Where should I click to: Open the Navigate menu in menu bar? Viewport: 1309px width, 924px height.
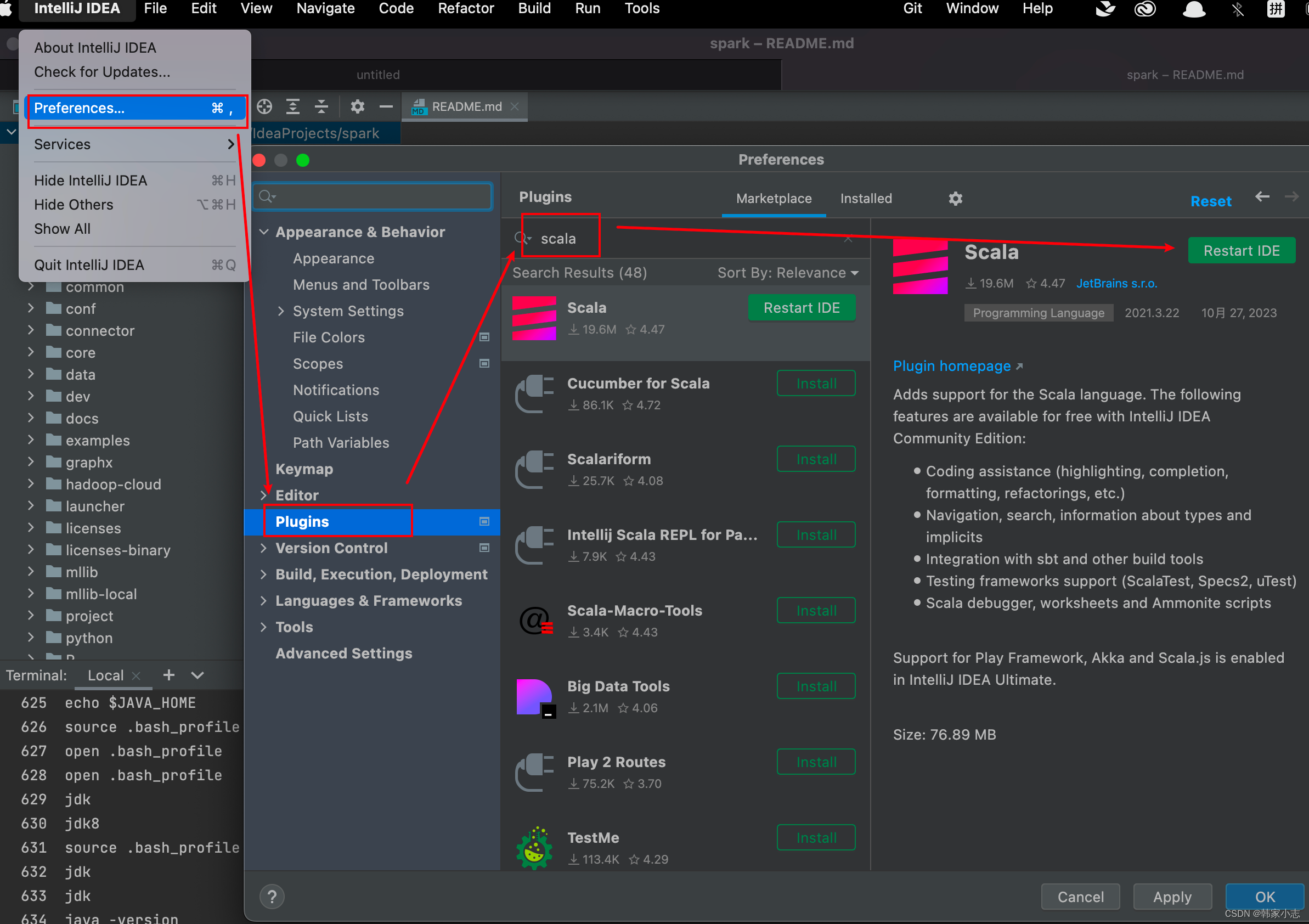click(325, 9)
